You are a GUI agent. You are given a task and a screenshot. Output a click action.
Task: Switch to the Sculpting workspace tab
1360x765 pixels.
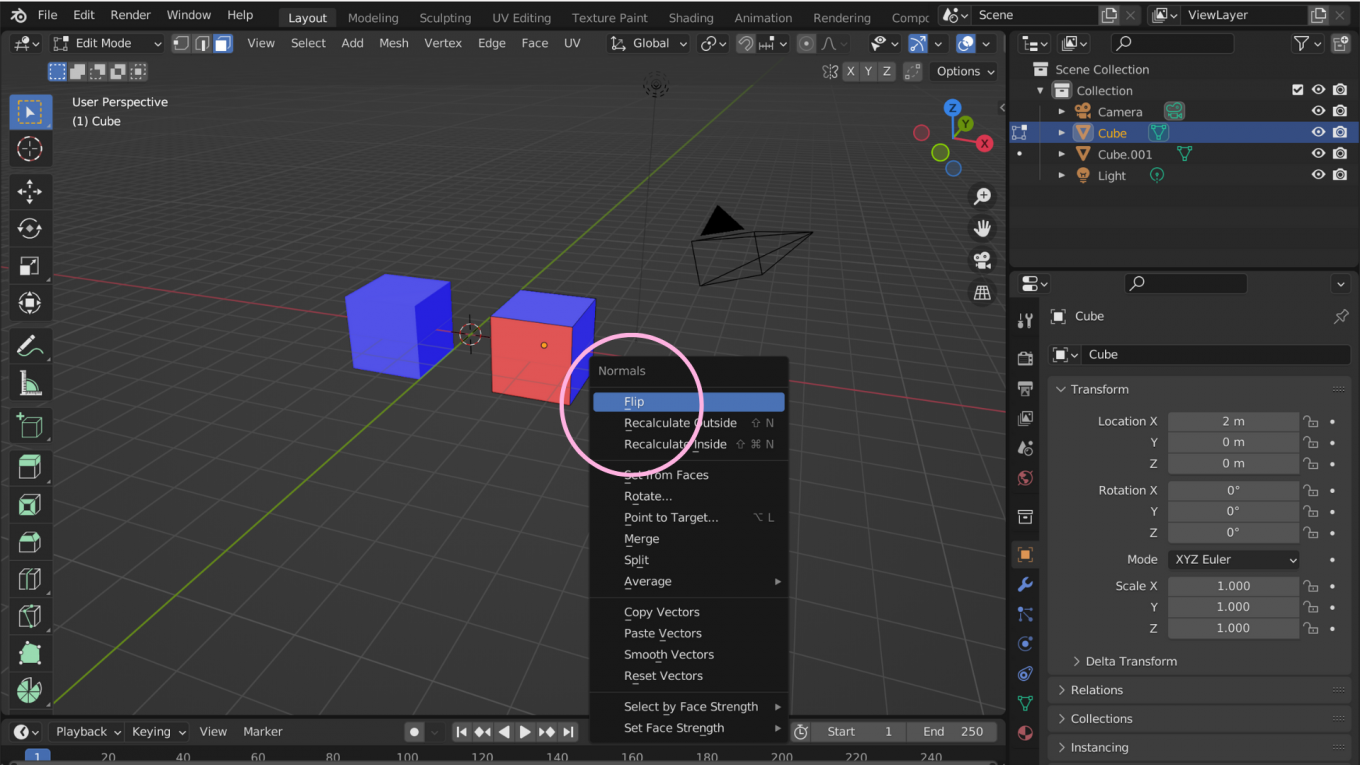[444, 17]
